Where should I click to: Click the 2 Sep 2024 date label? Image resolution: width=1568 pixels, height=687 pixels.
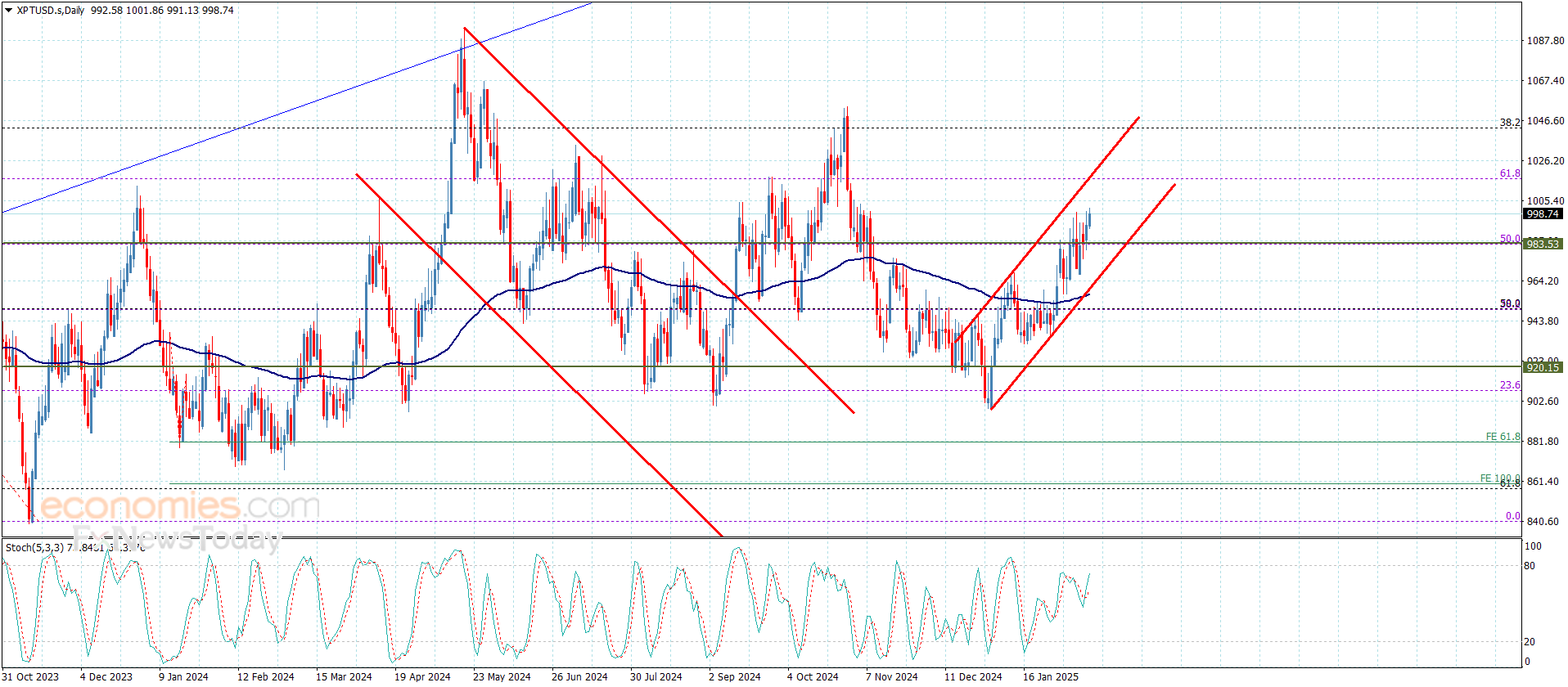(735, 676)
